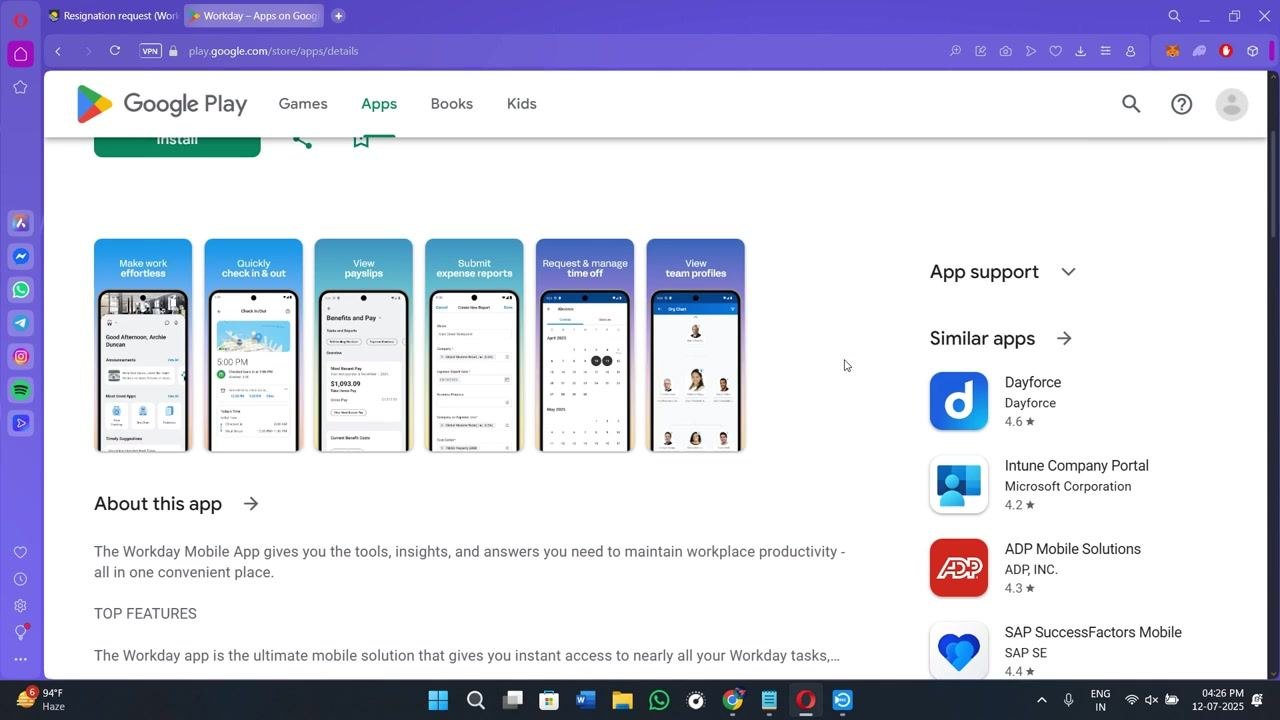The image size is (1280, 720).
Task: Add the Workday app to the wishlist
Action: (x=361, y=141)
